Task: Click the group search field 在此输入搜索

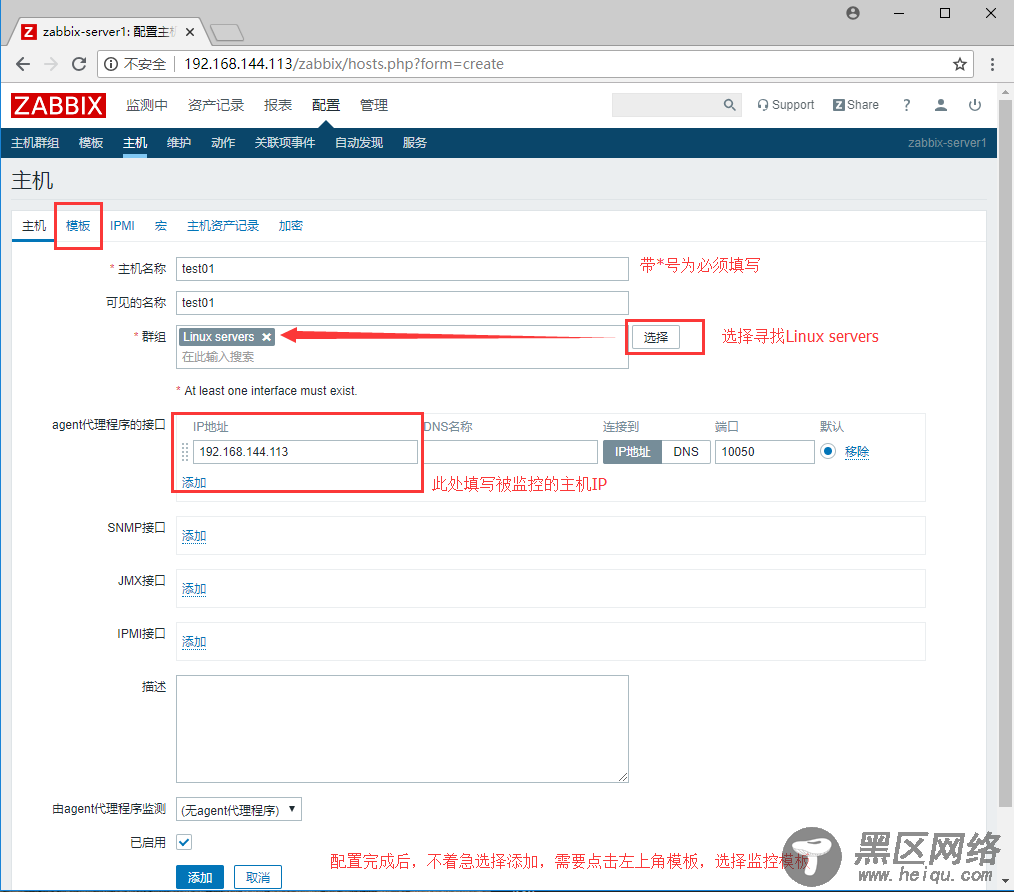Action: (x=402, y=357)
